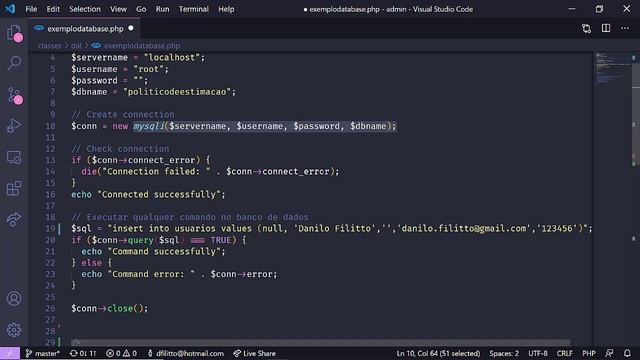
Task: Click the mysqli class name on line 10
Action: coord(149,126)
